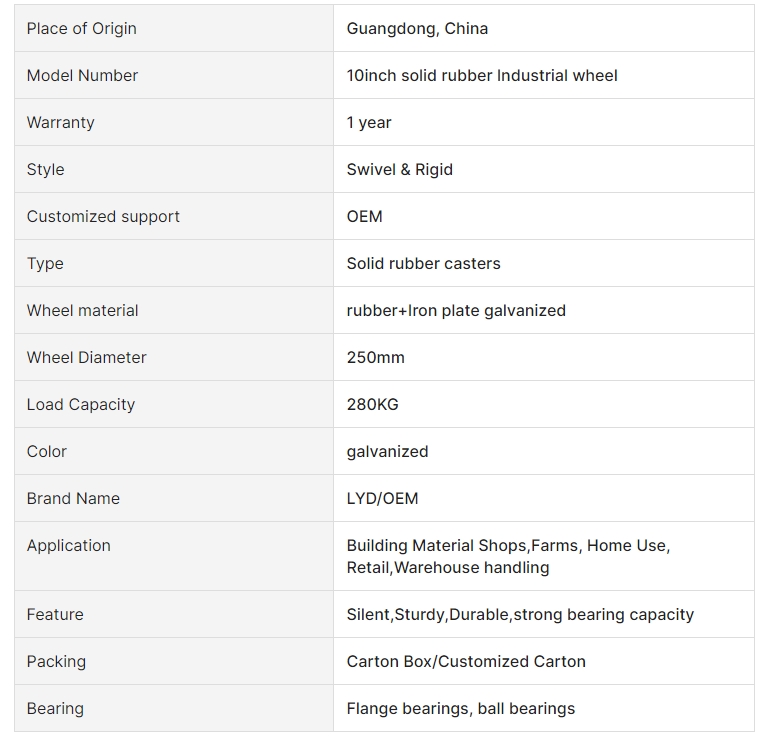The width and height of the screenshot is (769, 743).
Task: Click Solid rubber casters type value
Action: click(423, 264)
